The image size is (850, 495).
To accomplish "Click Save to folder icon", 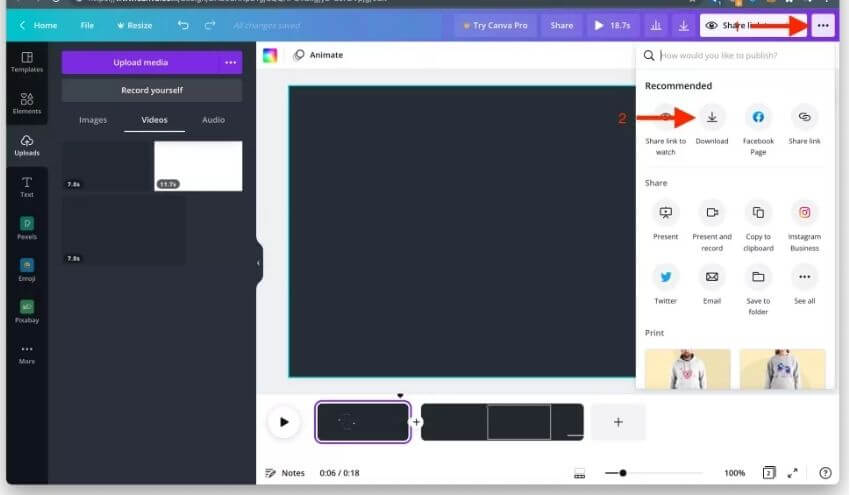I will point(758,277).
